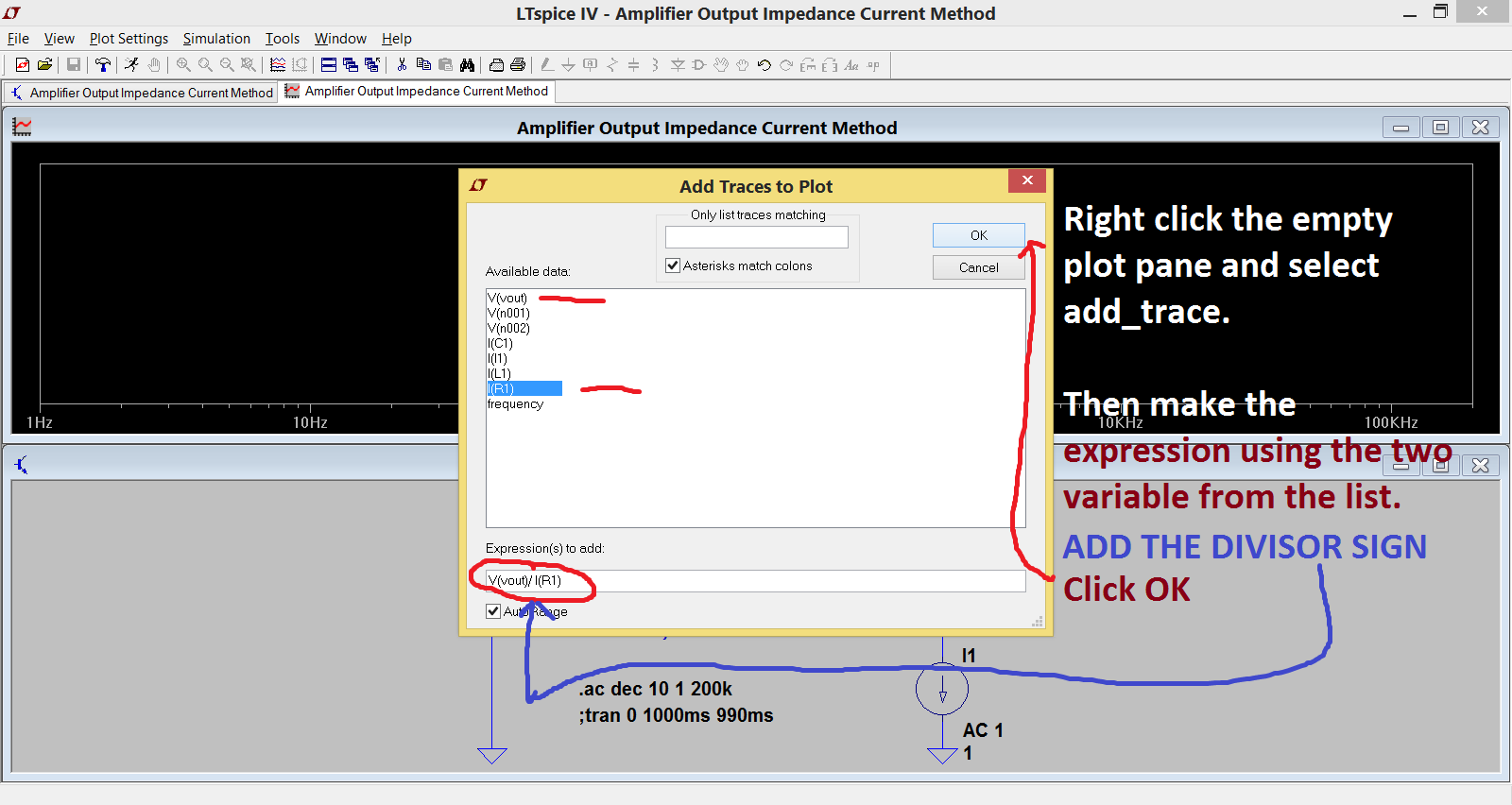
Task: Click the Cut scissors icon
Action: click(402, 64)
